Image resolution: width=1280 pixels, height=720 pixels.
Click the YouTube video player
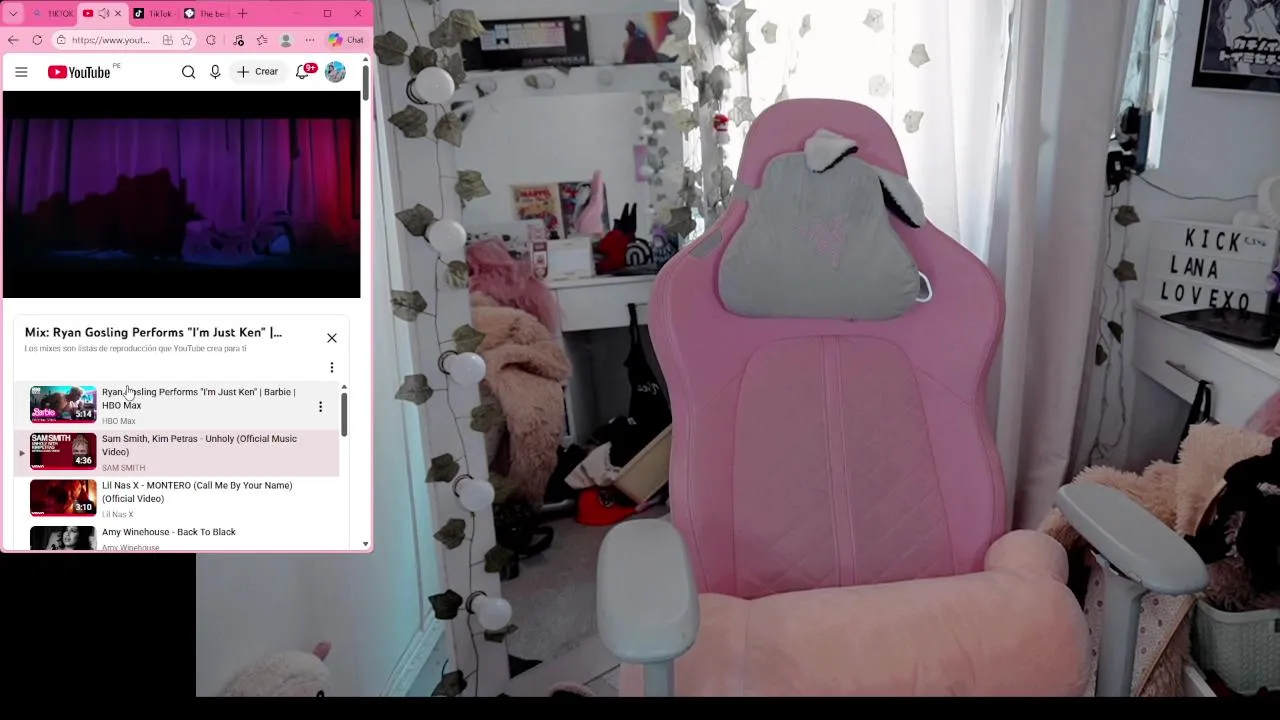[x=181, y=195]
